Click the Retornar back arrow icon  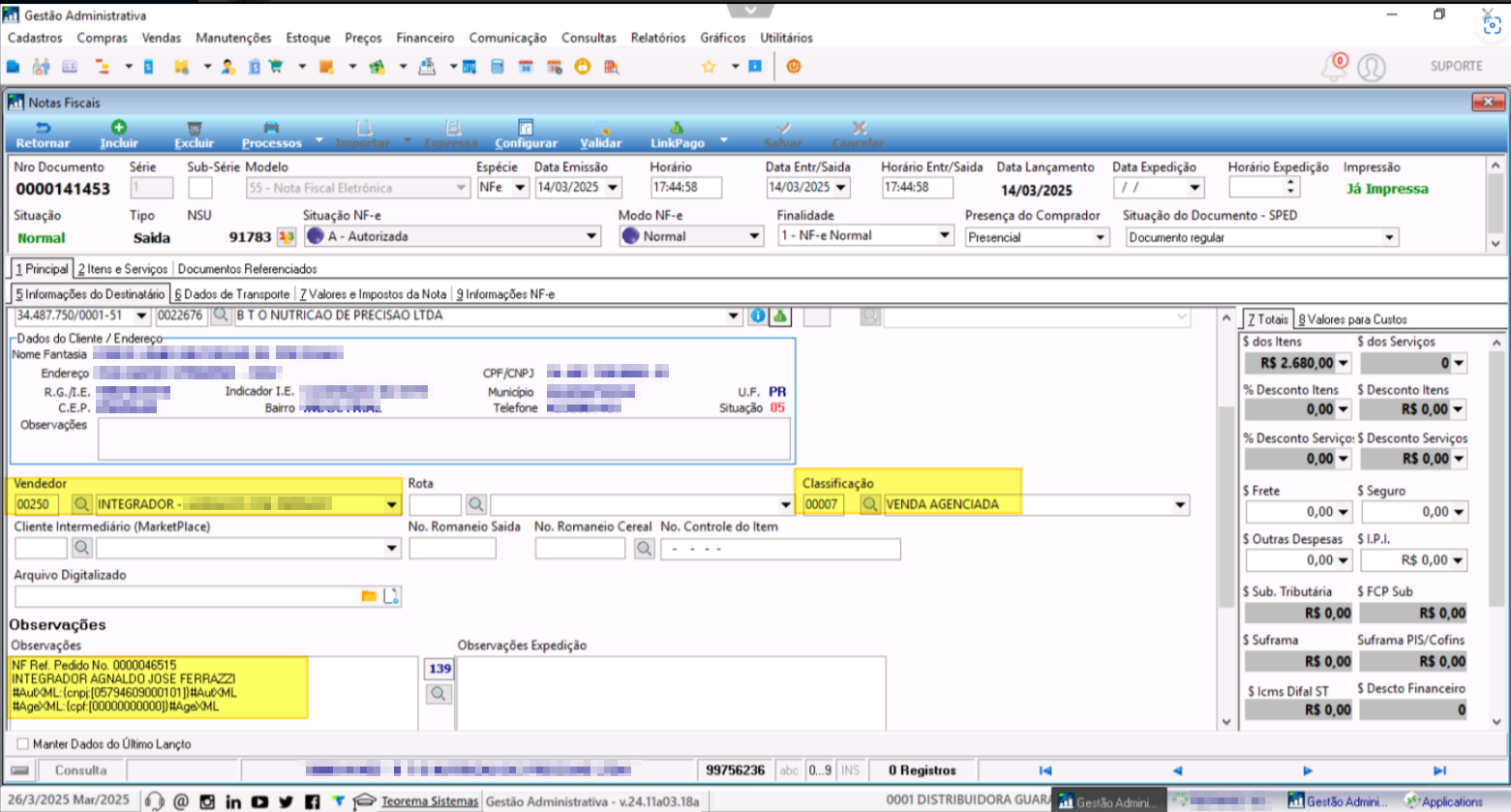[x=43, y=128]
